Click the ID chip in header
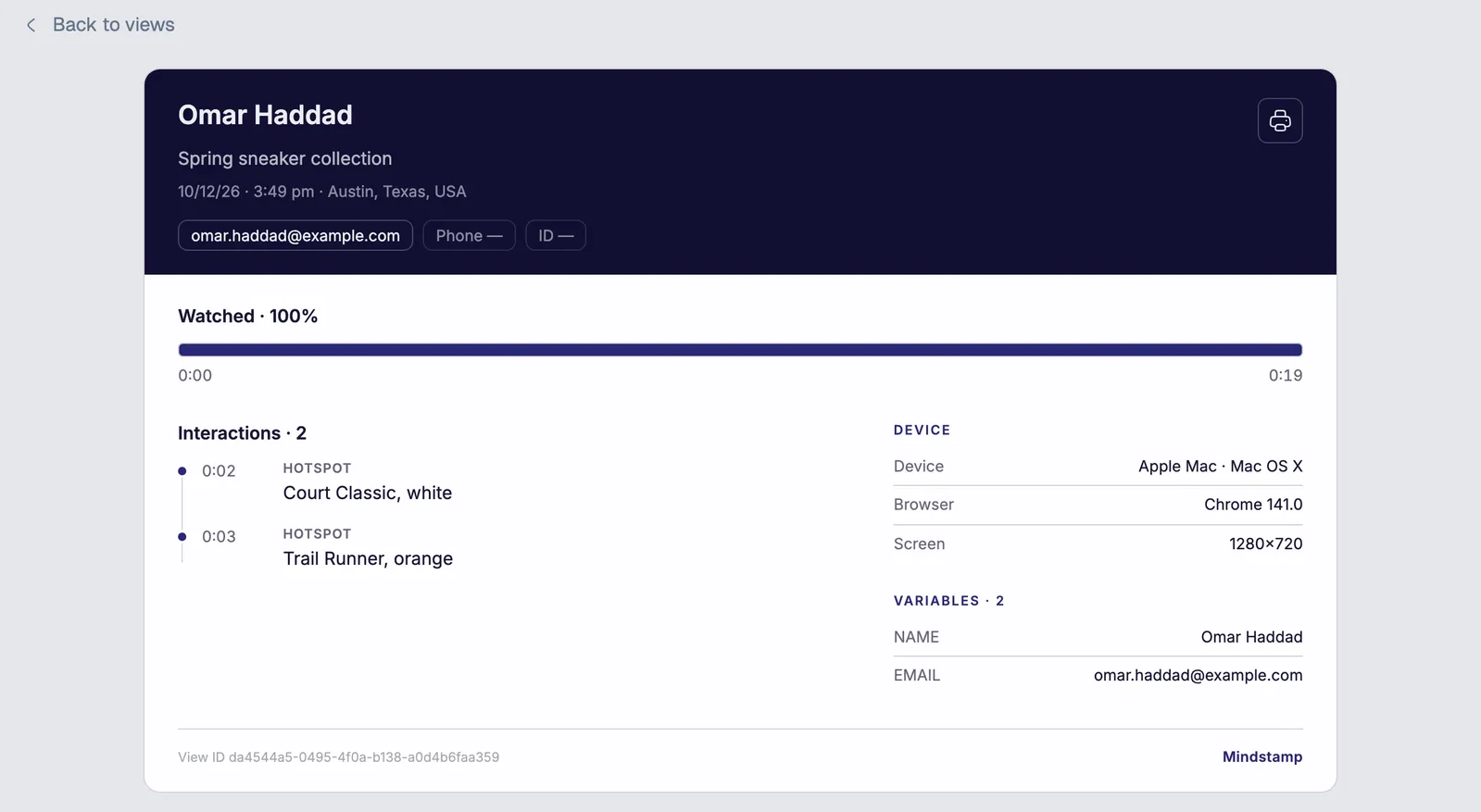 tap(556, 235)
